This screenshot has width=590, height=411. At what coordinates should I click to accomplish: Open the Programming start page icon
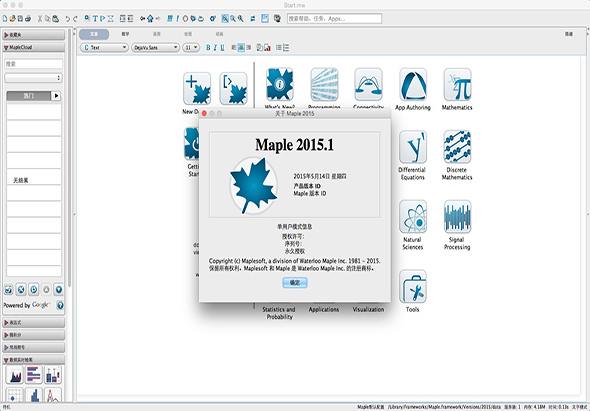324,84
